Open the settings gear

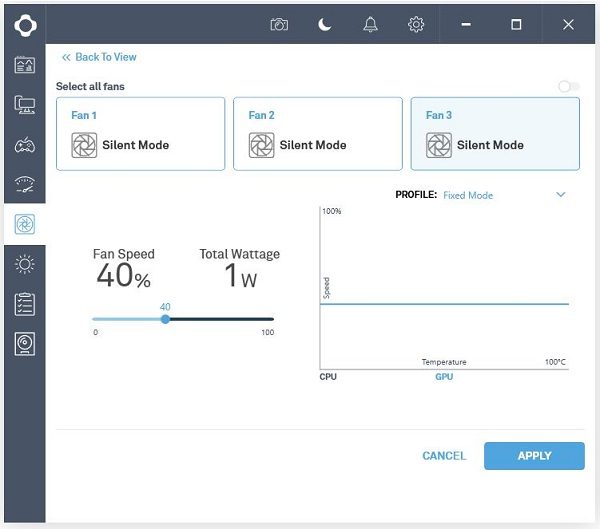(x=416, y=25)
